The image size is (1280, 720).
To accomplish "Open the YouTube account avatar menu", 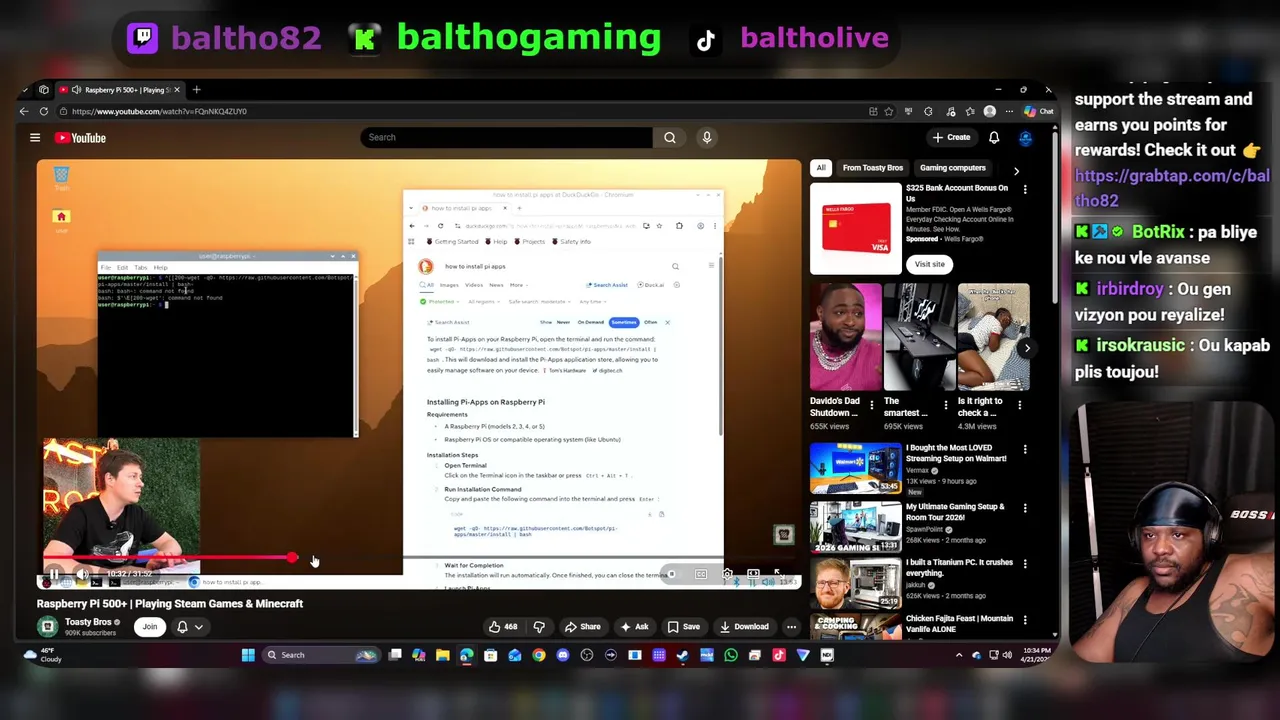I will pos(1026,137).
